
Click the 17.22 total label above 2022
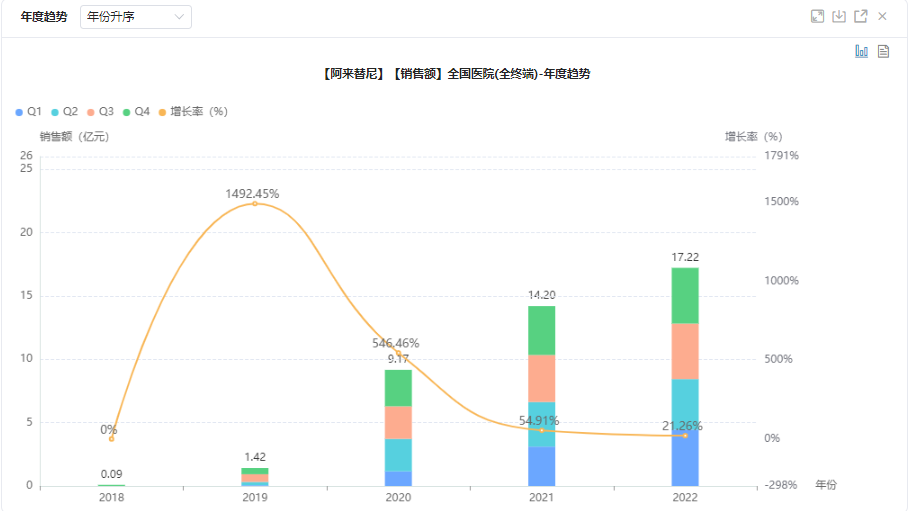[x=685, y=257]
